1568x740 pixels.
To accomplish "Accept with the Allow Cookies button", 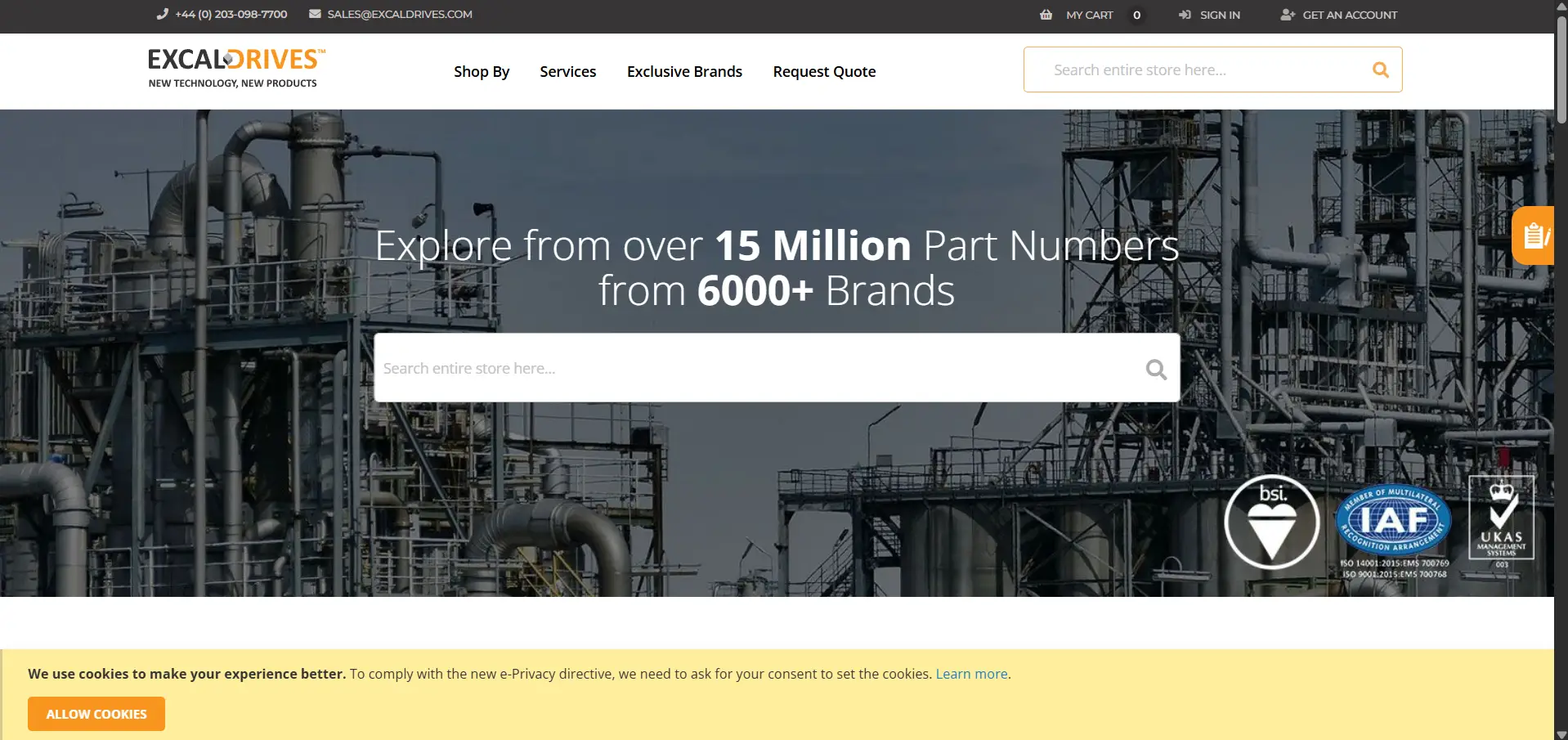I will pos(96,714).
